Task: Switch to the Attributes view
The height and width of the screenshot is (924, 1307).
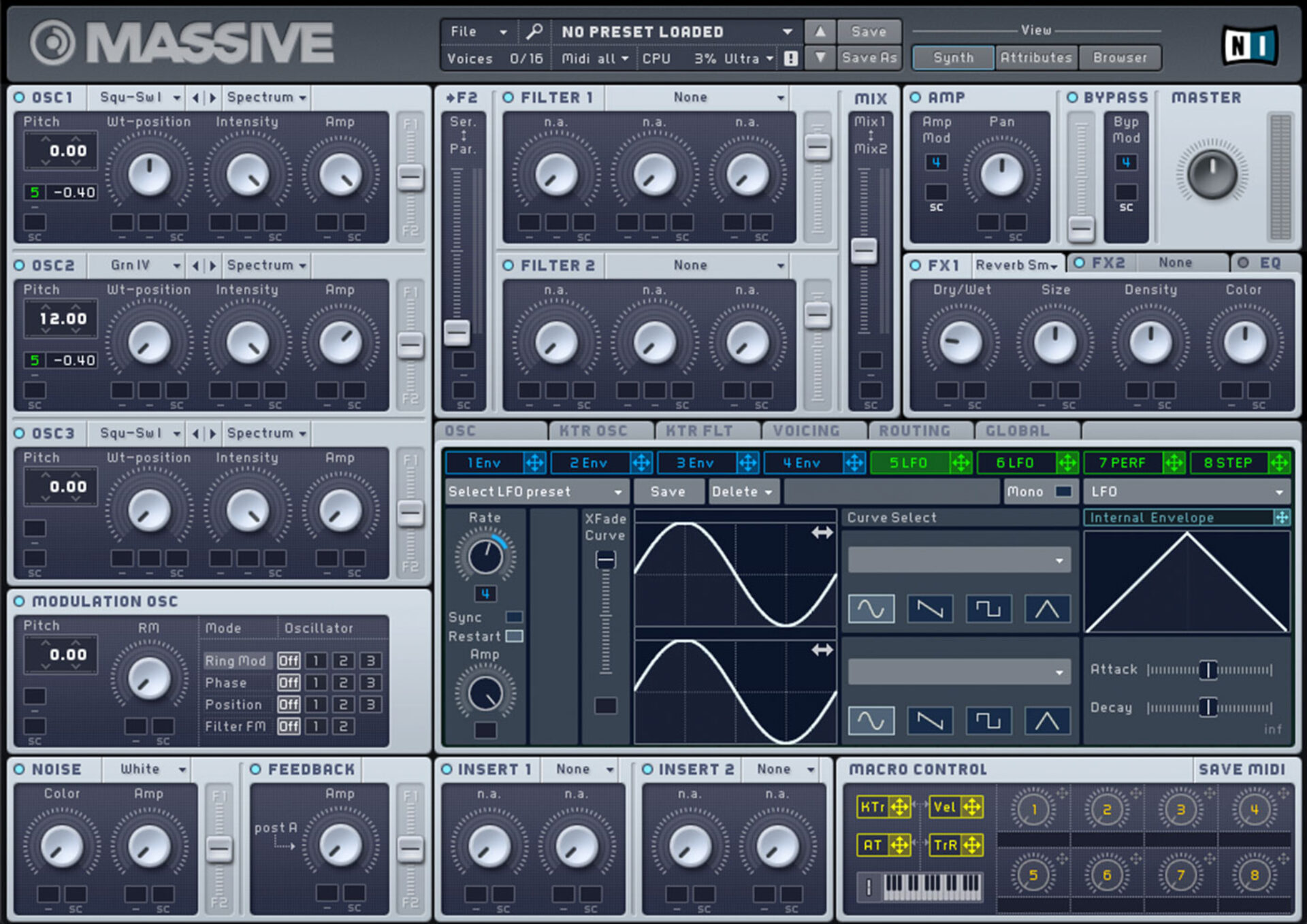Action: click(x=1036, y=57)
